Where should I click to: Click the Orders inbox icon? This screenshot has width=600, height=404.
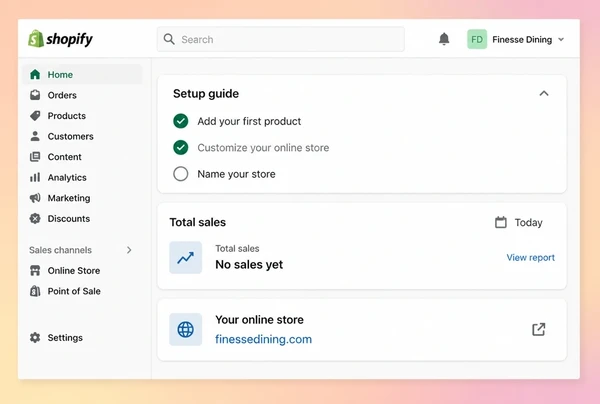click(35, 95)
